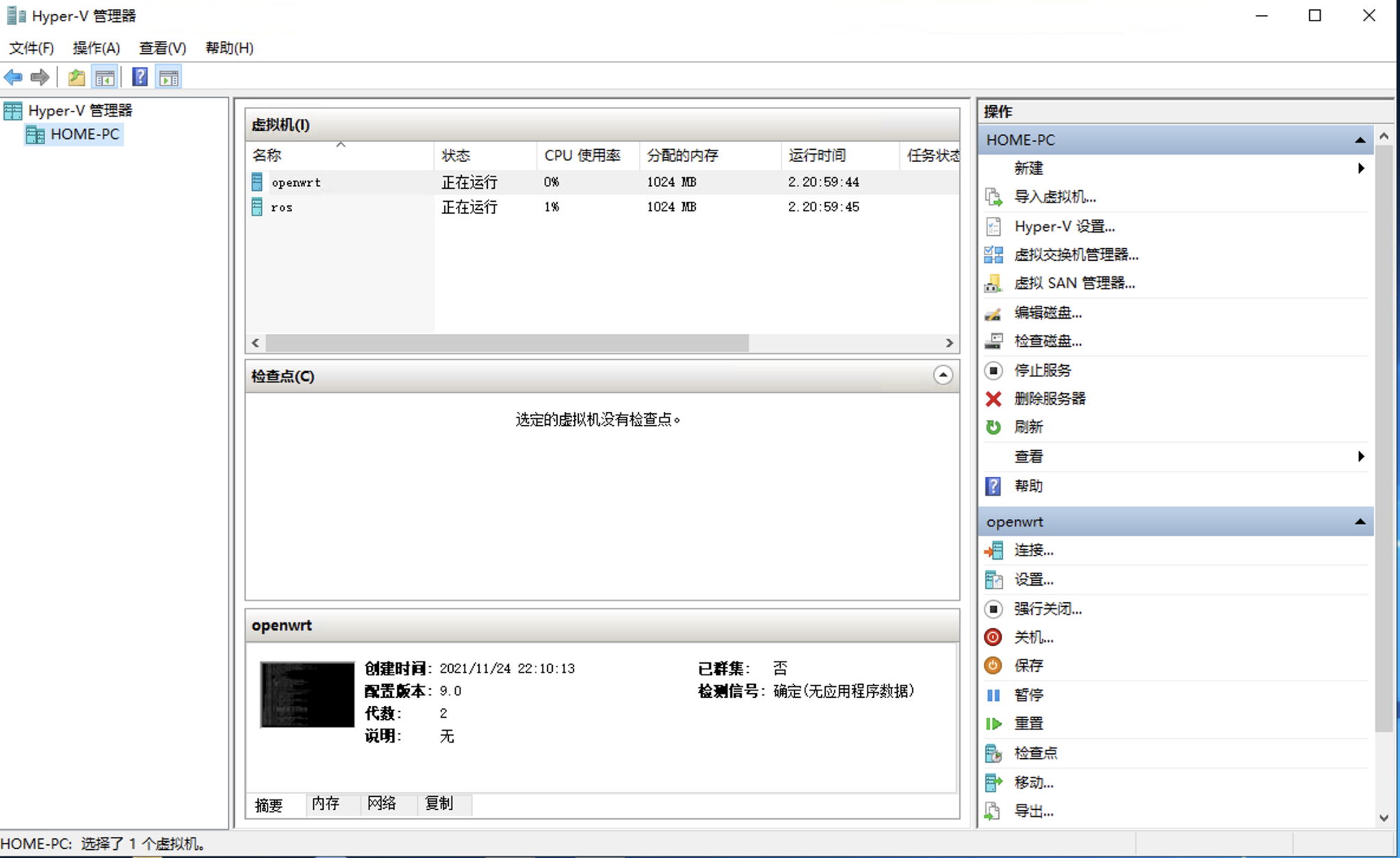
Task: Click the back navigation arrow
Action: point(12,77)
